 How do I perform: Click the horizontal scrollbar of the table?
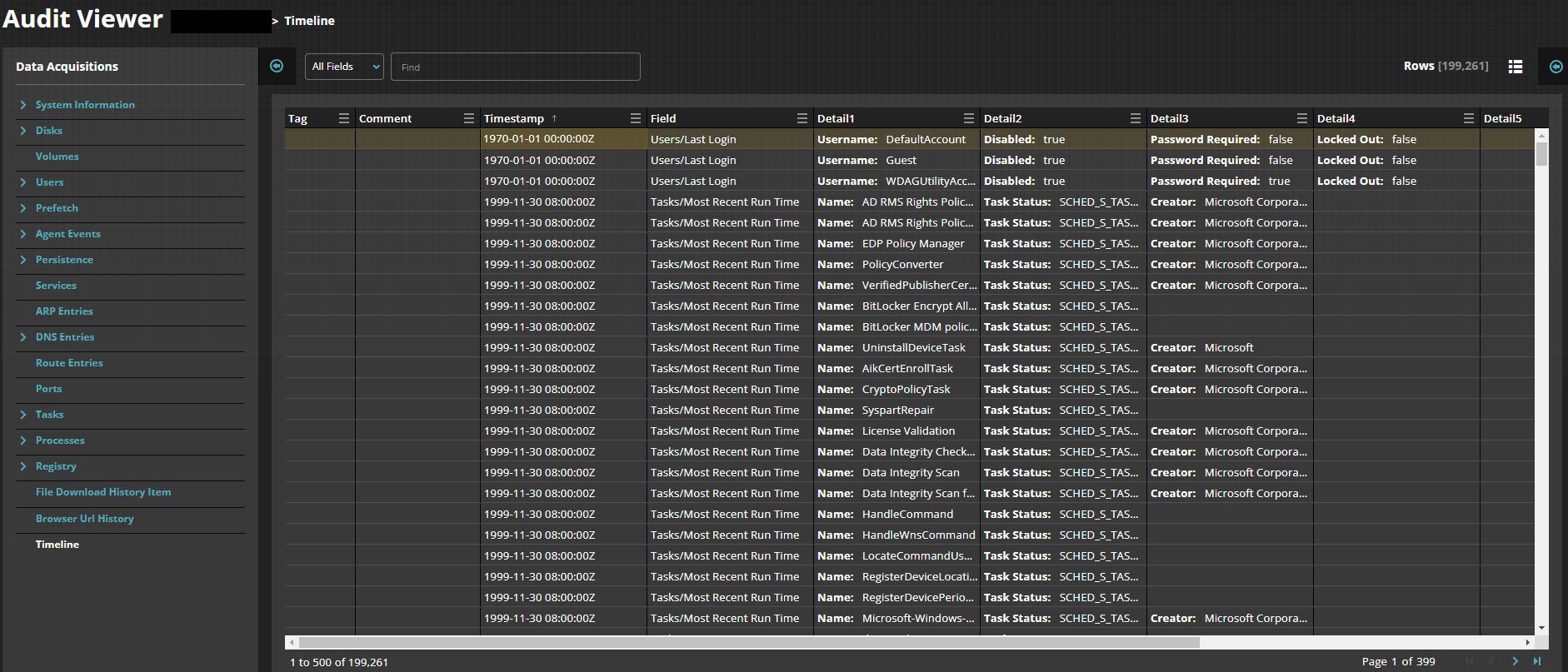748,642
